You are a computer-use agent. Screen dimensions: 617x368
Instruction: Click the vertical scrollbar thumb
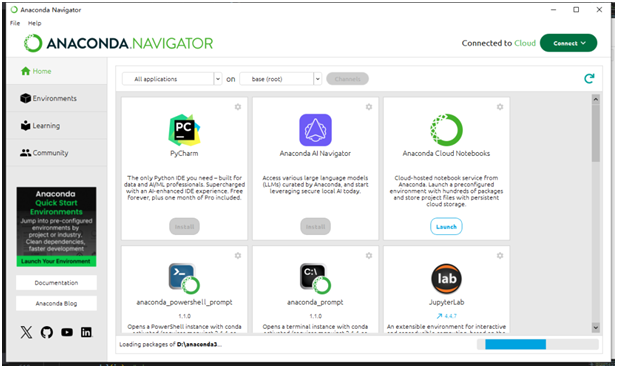(x=596, y=133)
